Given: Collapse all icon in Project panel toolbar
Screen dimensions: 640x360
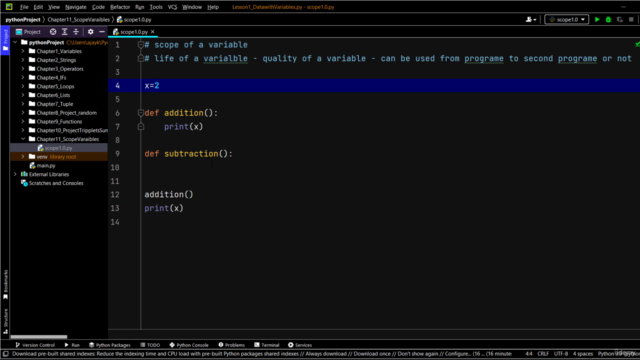Looking at the screenshot, I should (x=76, y=31).
